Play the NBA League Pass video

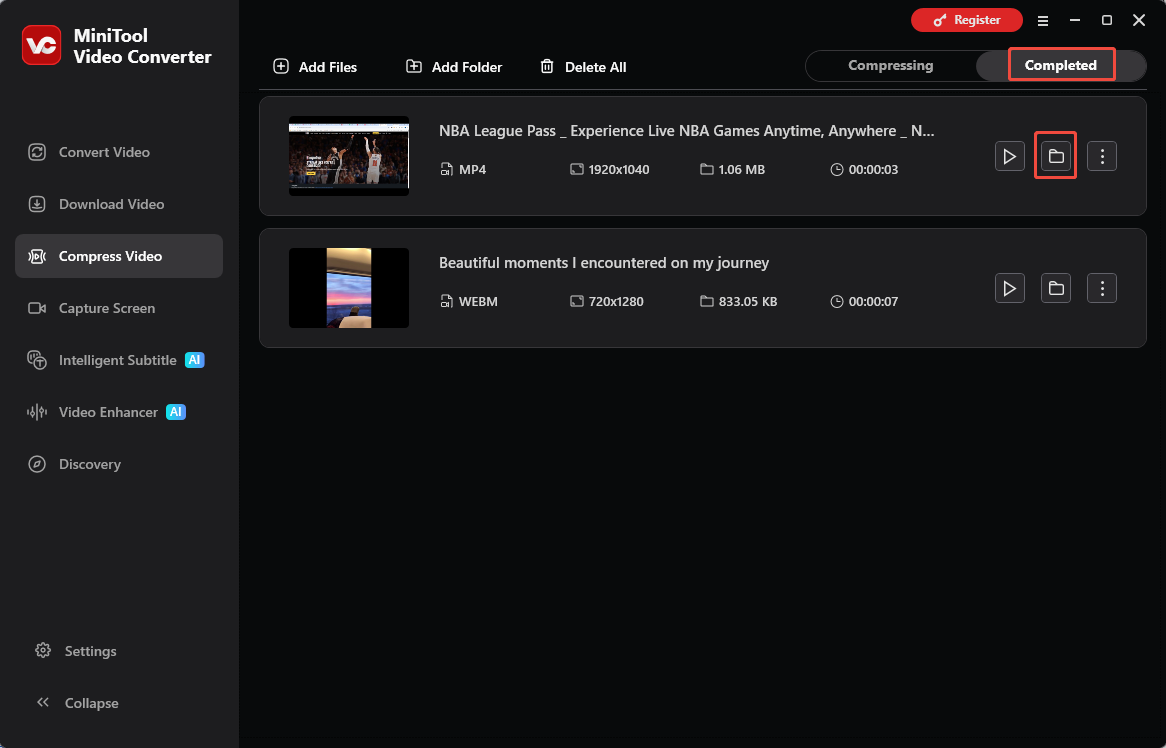(x=1010, y=156)
